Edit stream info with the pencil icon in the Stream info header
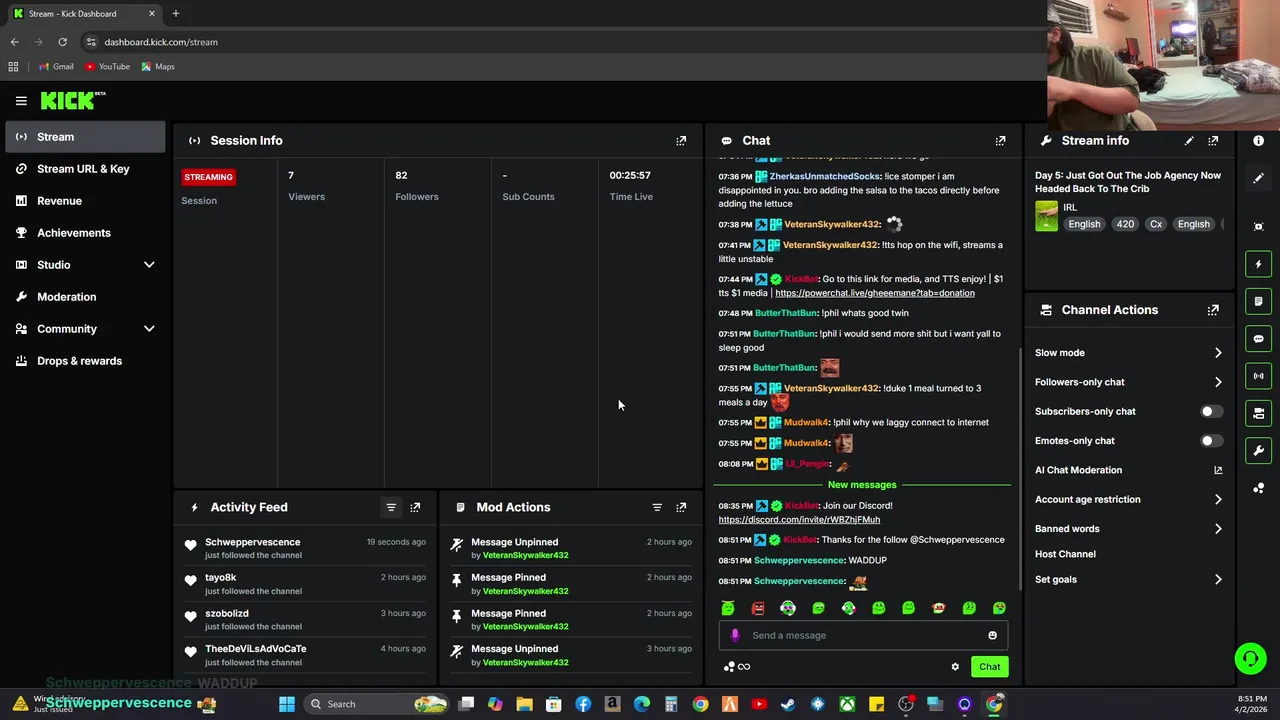The height and width of the screenshot is (720, 1280). pos(1189,141)
